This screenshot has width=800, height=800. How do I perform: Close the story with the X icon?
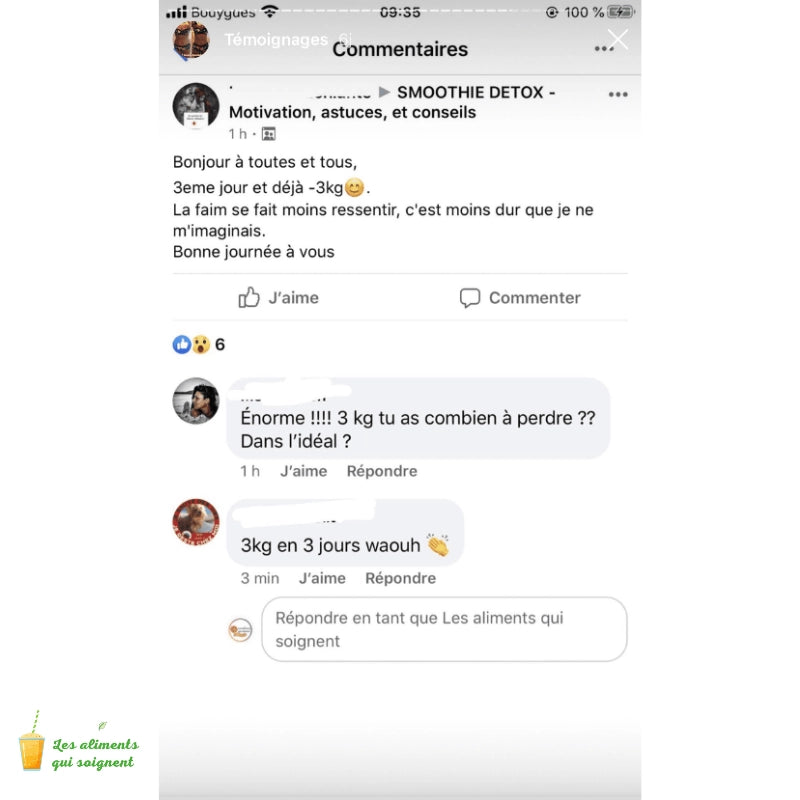[618, 39]
